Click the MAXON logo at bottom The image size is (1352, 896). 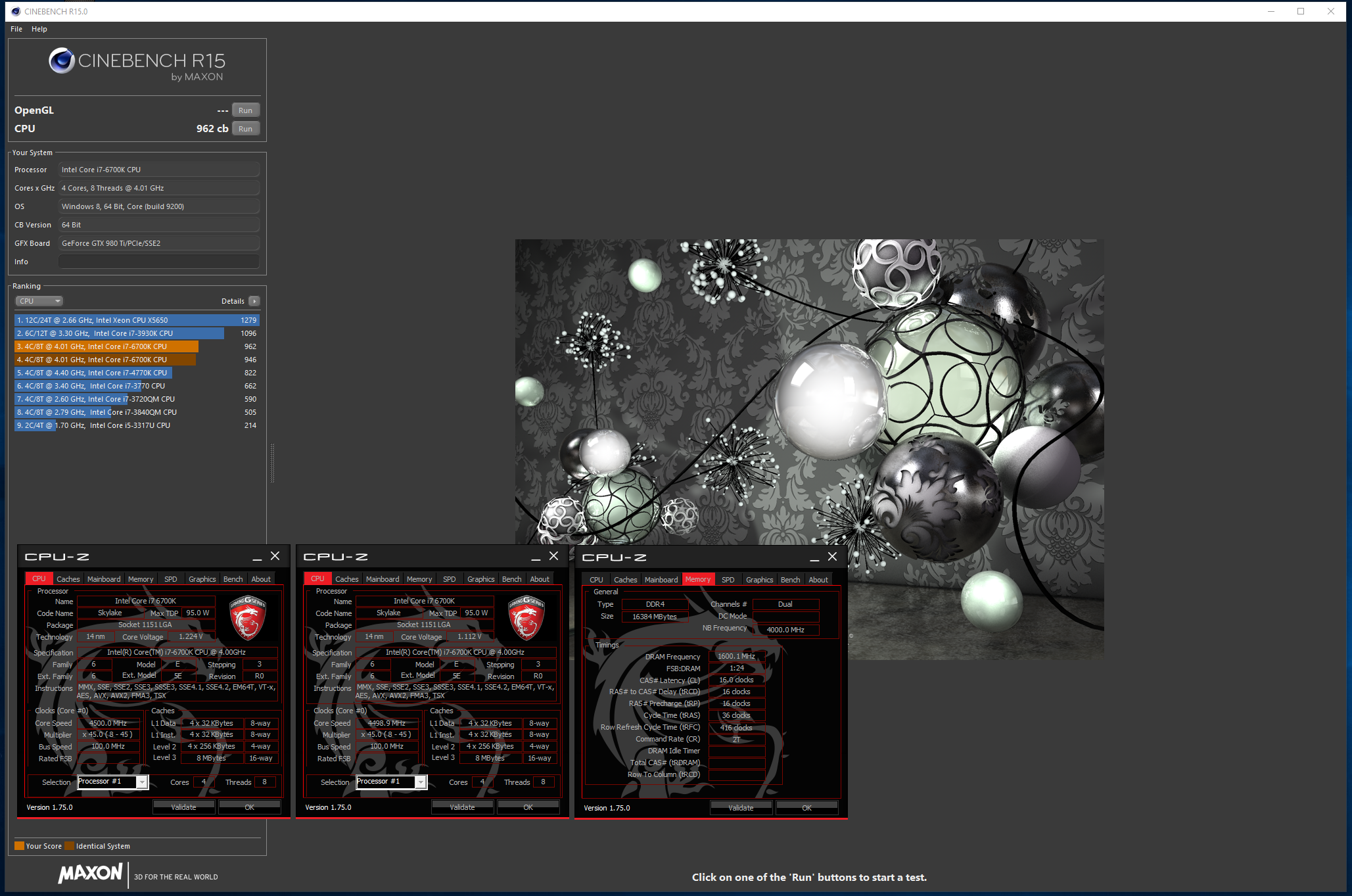tap(90, 873)
